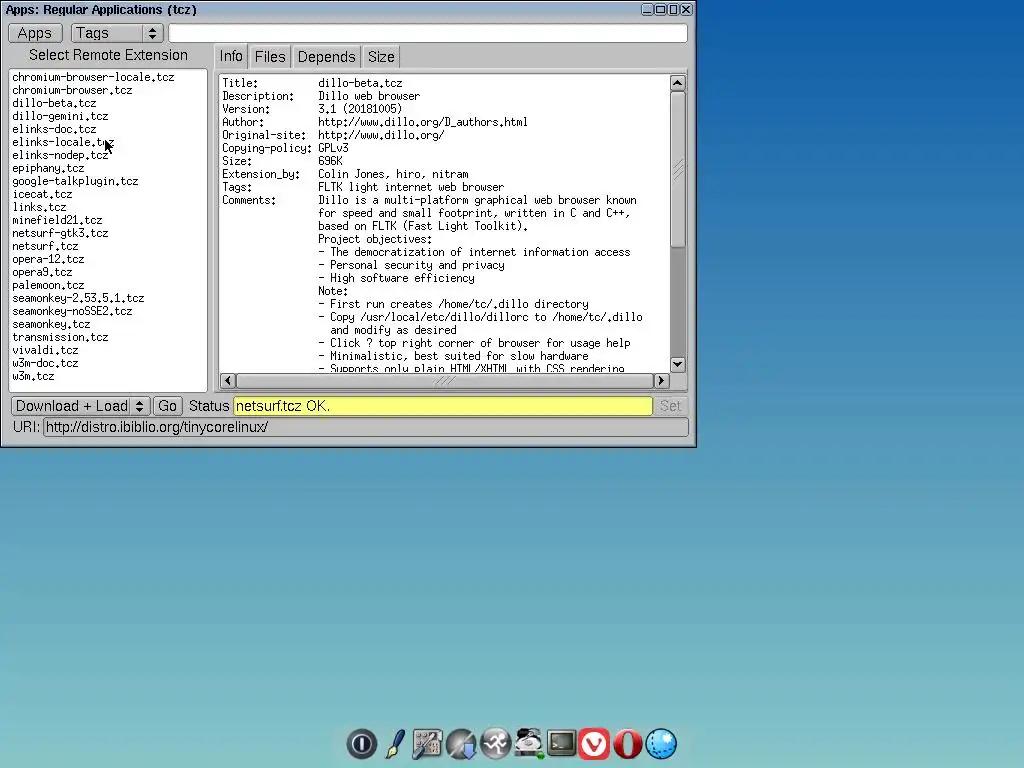Launch the Apps download icon in the dock
This screenshot has width=1024, height=768.
pyautogui.click(x=461, y=744)
